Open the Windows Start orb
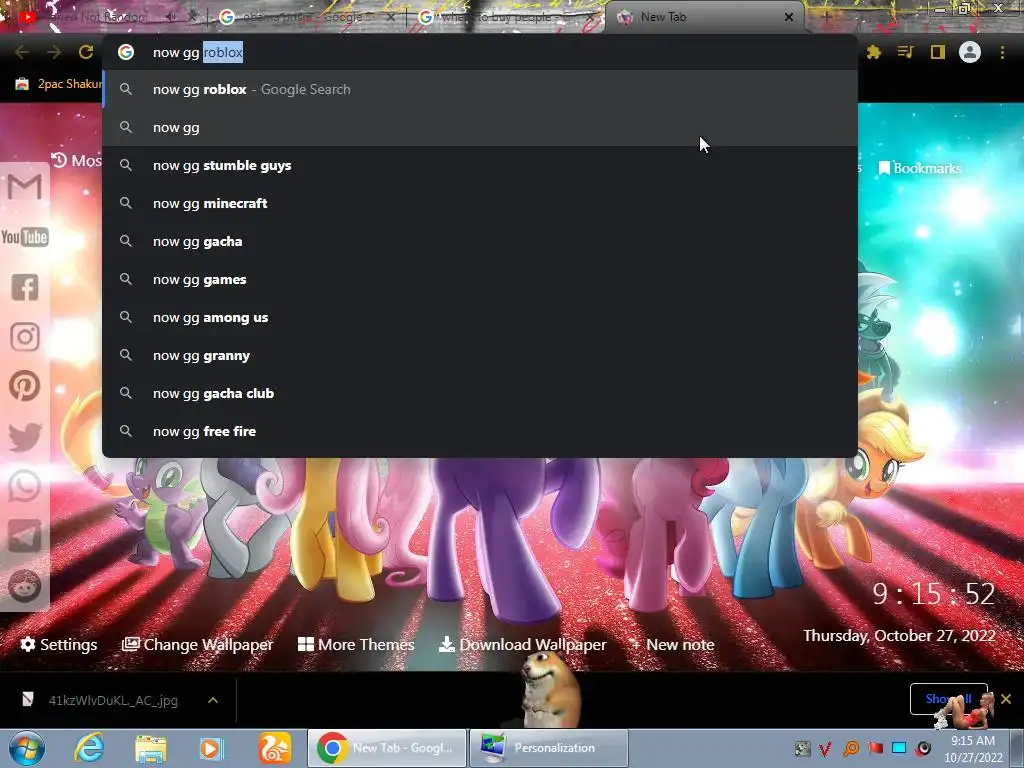This screenshot has height=768, width=1024. coord(27,748)
